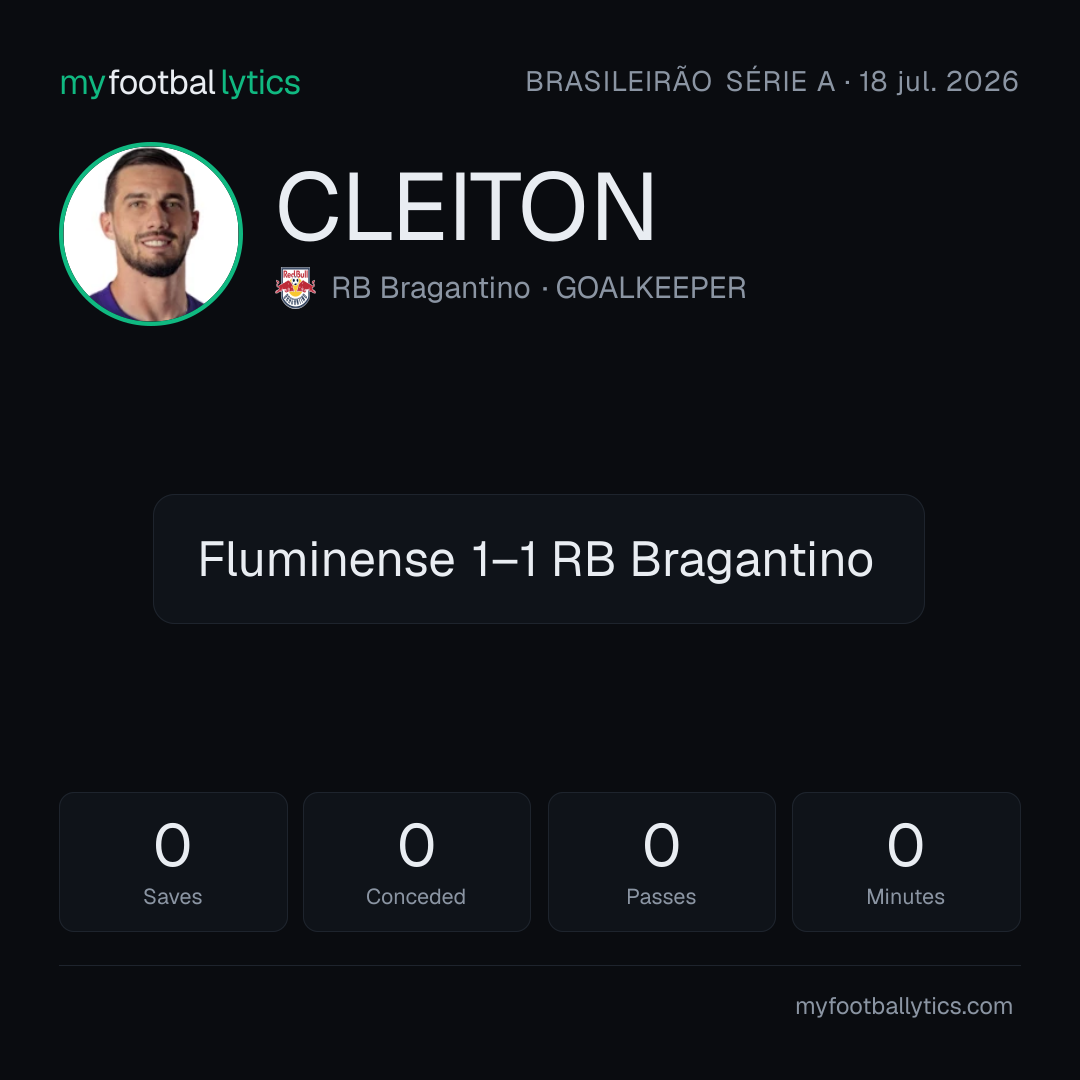Open the RB Bragantino team name beside crest
This screenshot has height=1080, width=1080.
431,288
